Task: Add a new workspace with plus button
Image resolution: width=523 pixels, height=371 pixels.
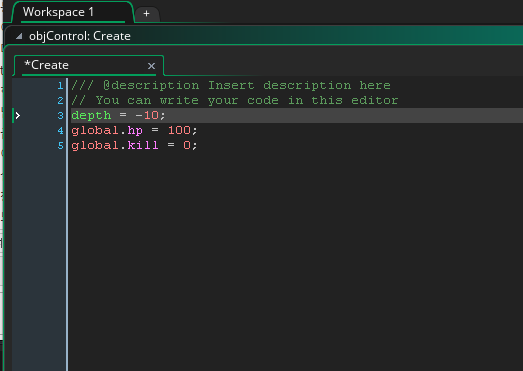Action: (146, 14)
